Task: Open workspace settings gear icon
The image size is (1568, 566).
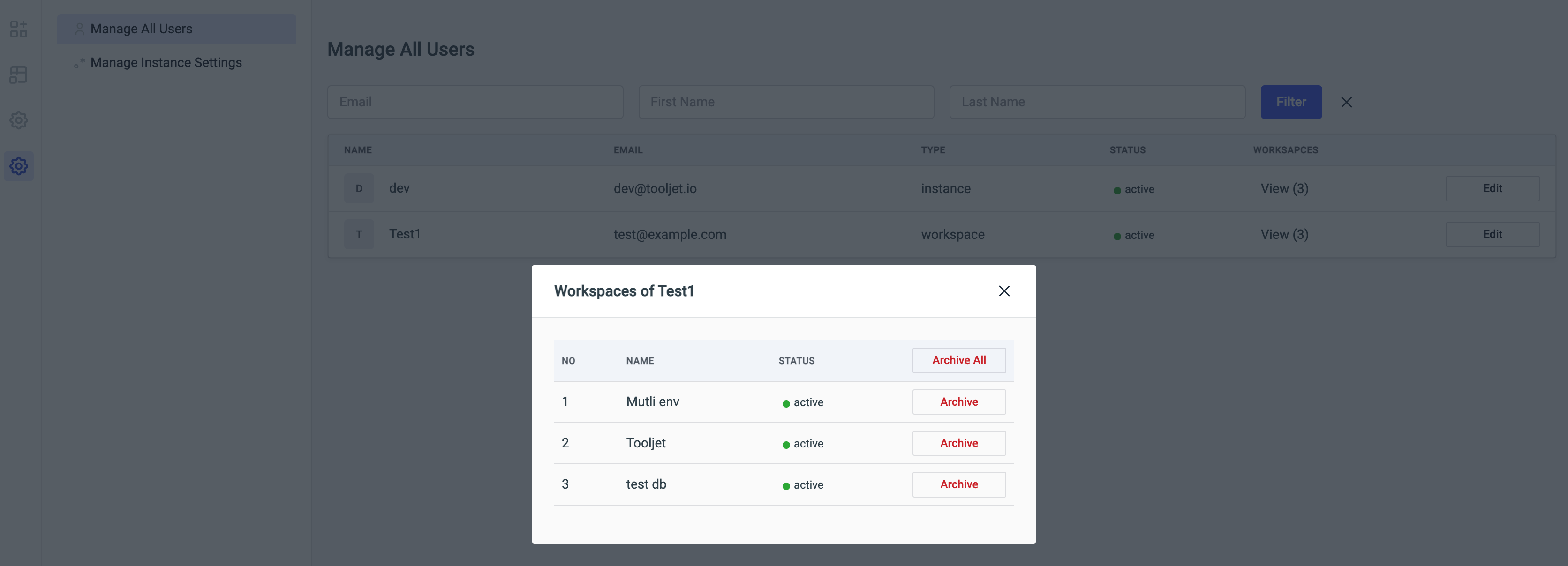Action: pos(19,120)
